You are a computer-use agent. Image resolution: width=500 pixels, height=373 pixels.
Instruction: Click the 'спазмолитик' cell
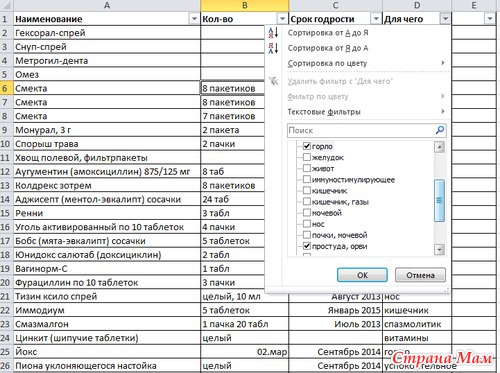pos(417,324)
